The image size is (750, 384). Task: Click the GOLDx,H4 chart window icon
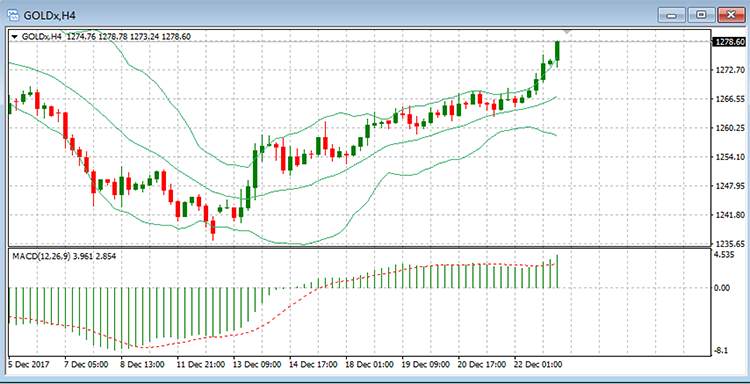(x=14, y=15)
